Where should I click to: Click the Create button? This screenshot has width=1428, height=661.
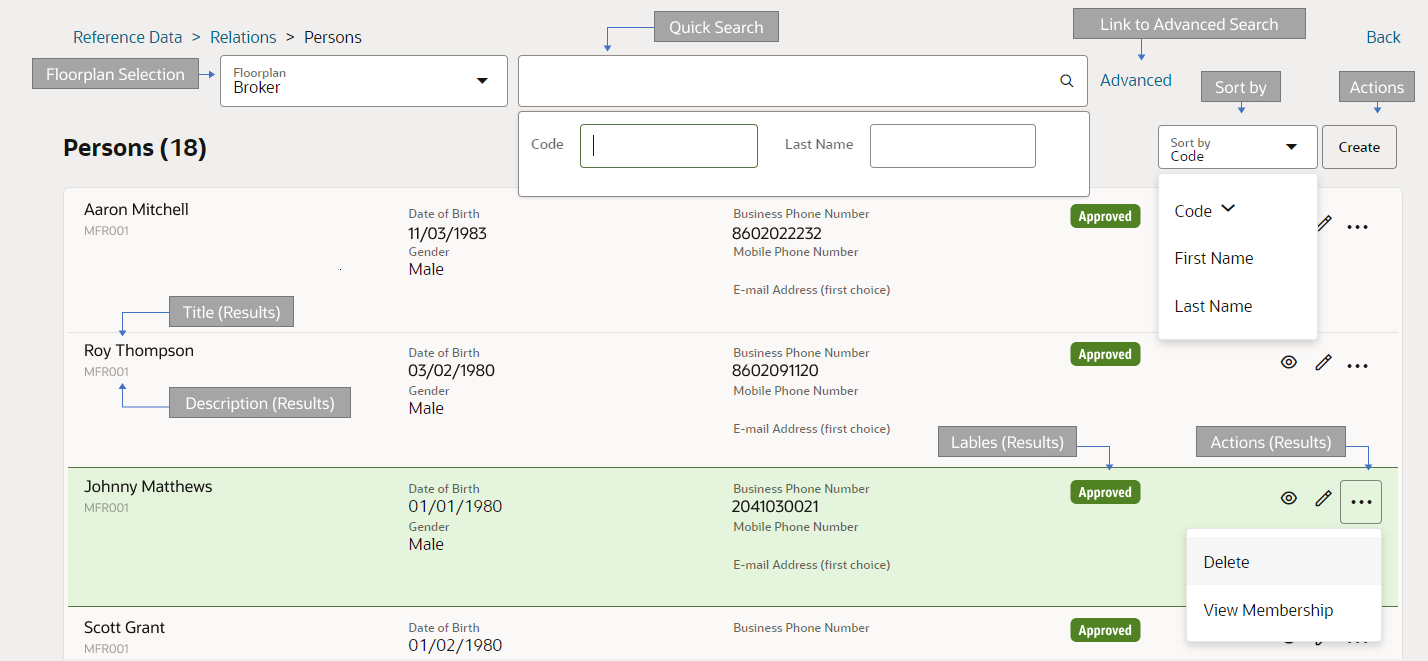1359,146
